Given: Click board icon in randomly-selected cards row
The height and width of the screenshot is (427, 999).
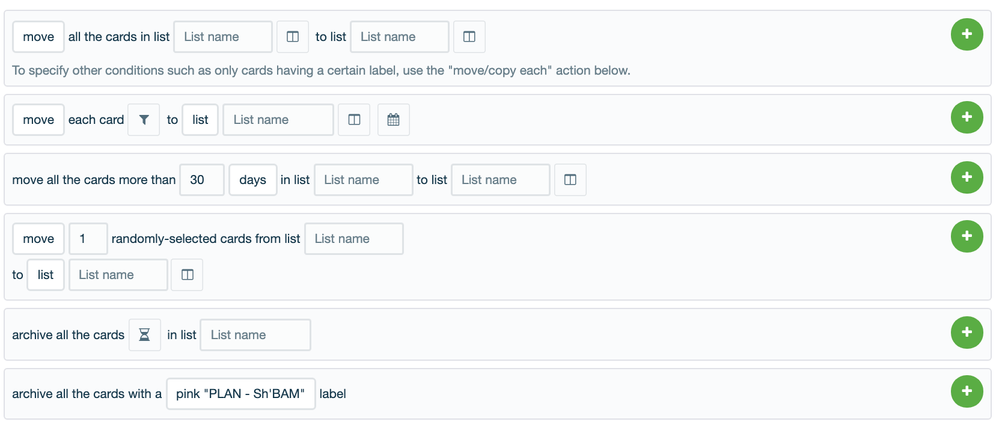Looking at the screenshot, I should pyautogui.click(x=187, y=275).
